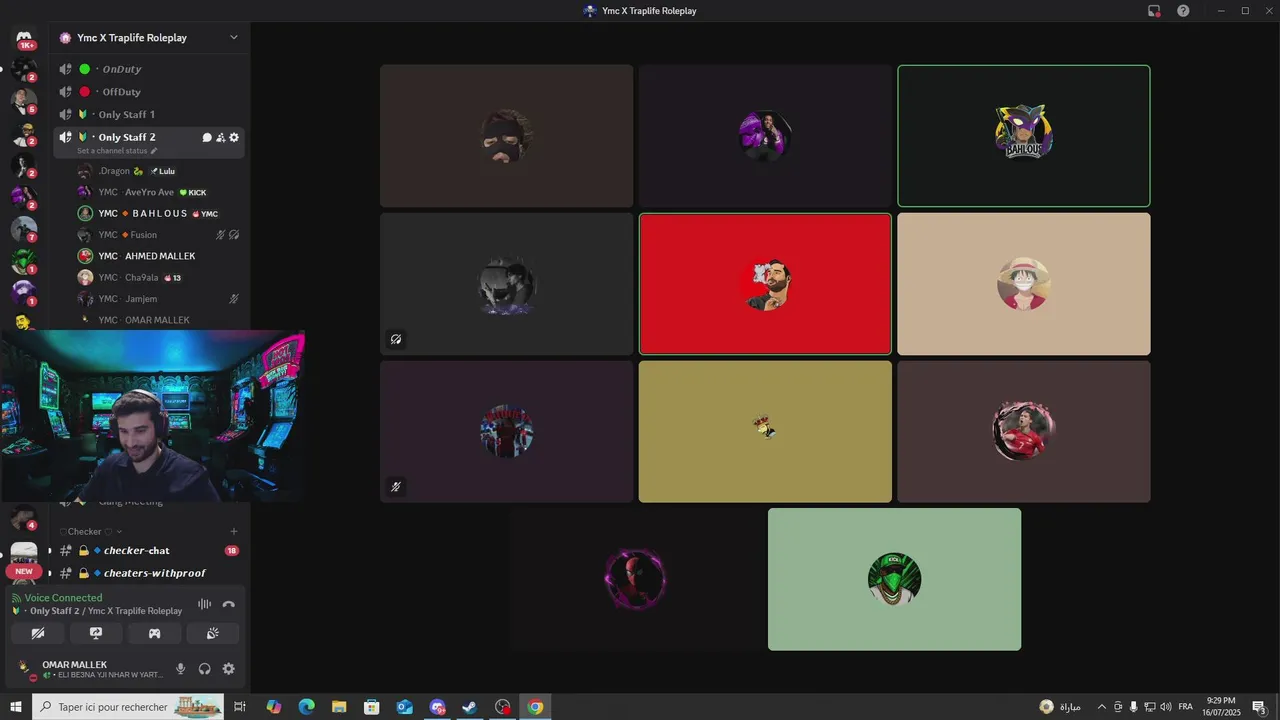The height and width of the screenshot is (720, 1280).
Task: Start an activity with gamepad icon
Action: 155,633
